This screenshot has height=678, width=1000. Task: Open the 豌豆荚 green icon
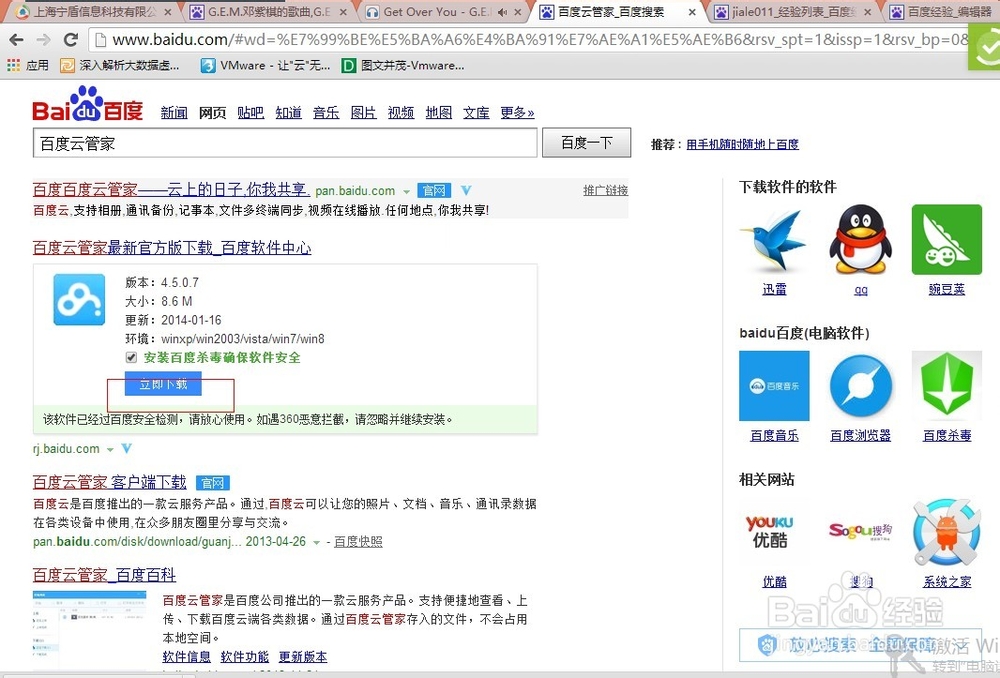coord(946,240)
